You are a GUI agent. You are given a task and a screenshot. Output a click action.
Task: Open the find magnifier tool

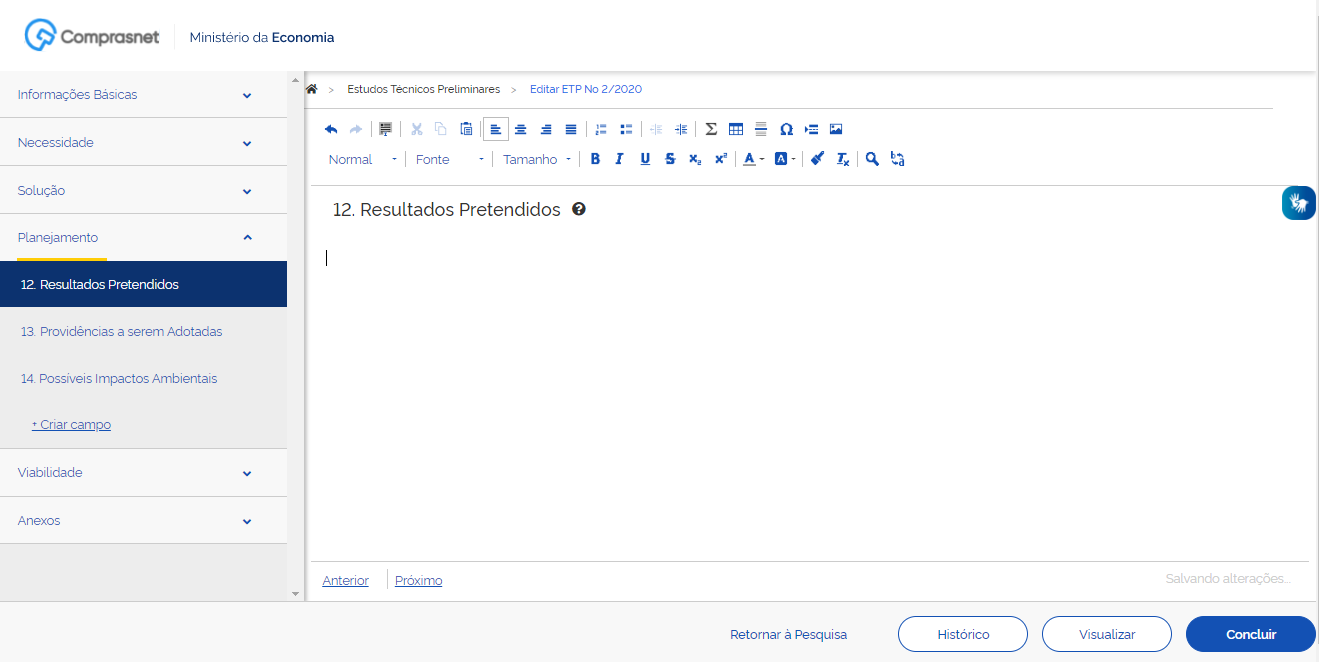tap(872, 159)
